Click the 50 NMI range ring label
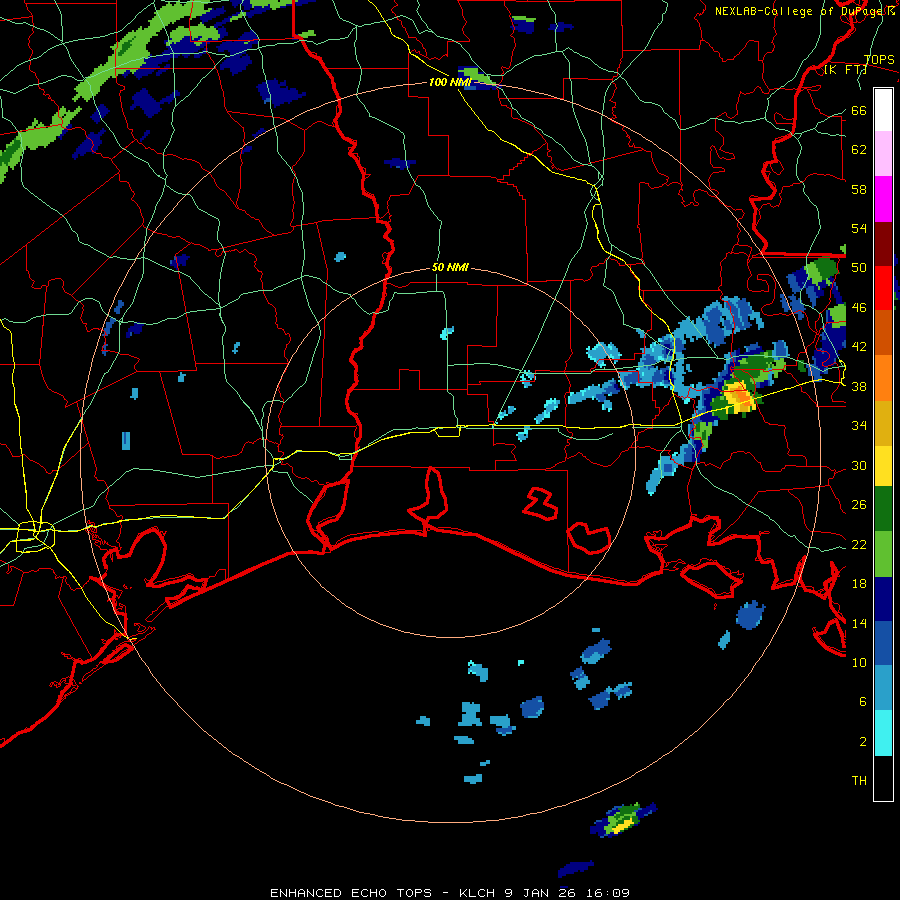The image size is (900, 900). point(450,267)
